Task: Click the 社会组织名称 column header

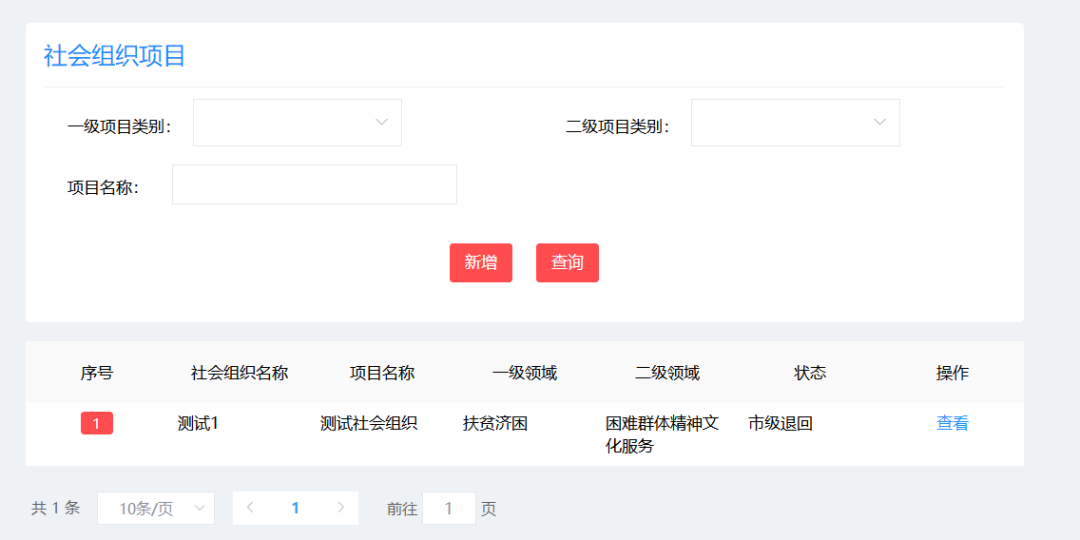Action: click(x=239, y=373)
